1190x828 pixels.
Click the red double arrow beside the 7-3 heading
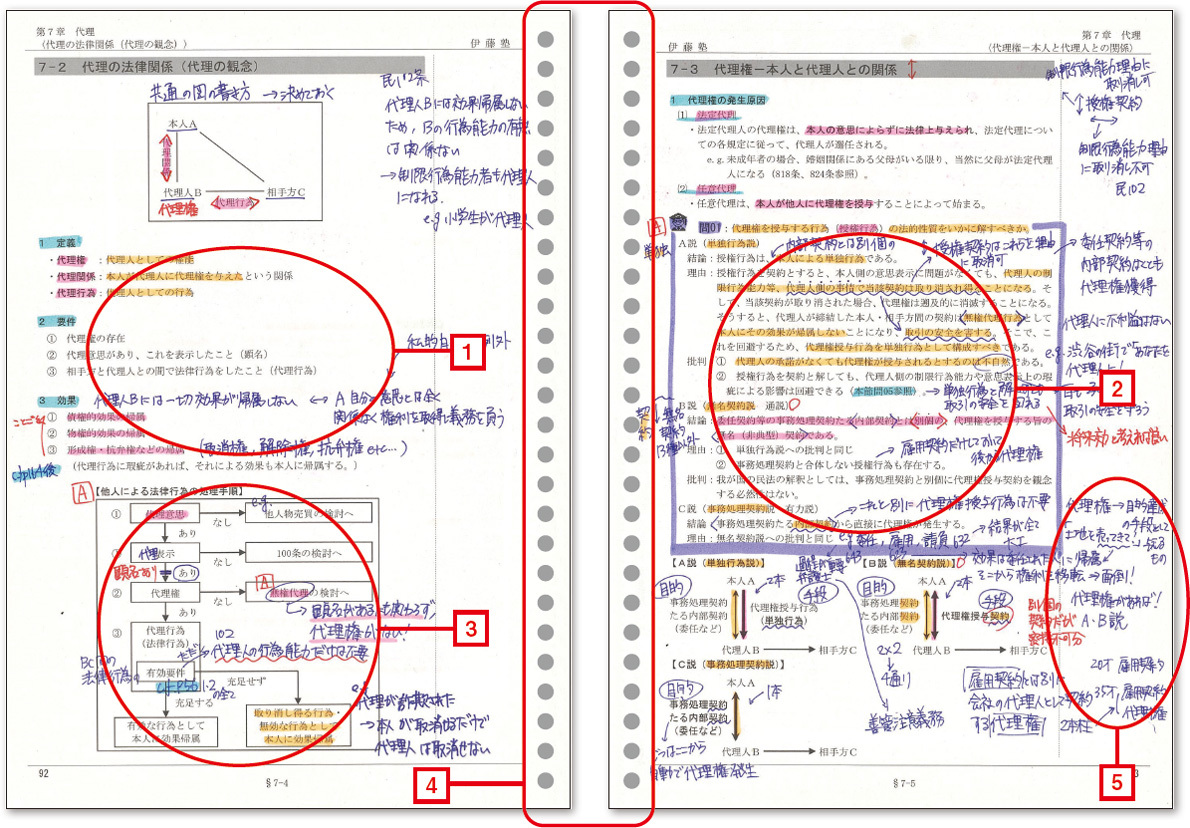(x=911, y=69)
